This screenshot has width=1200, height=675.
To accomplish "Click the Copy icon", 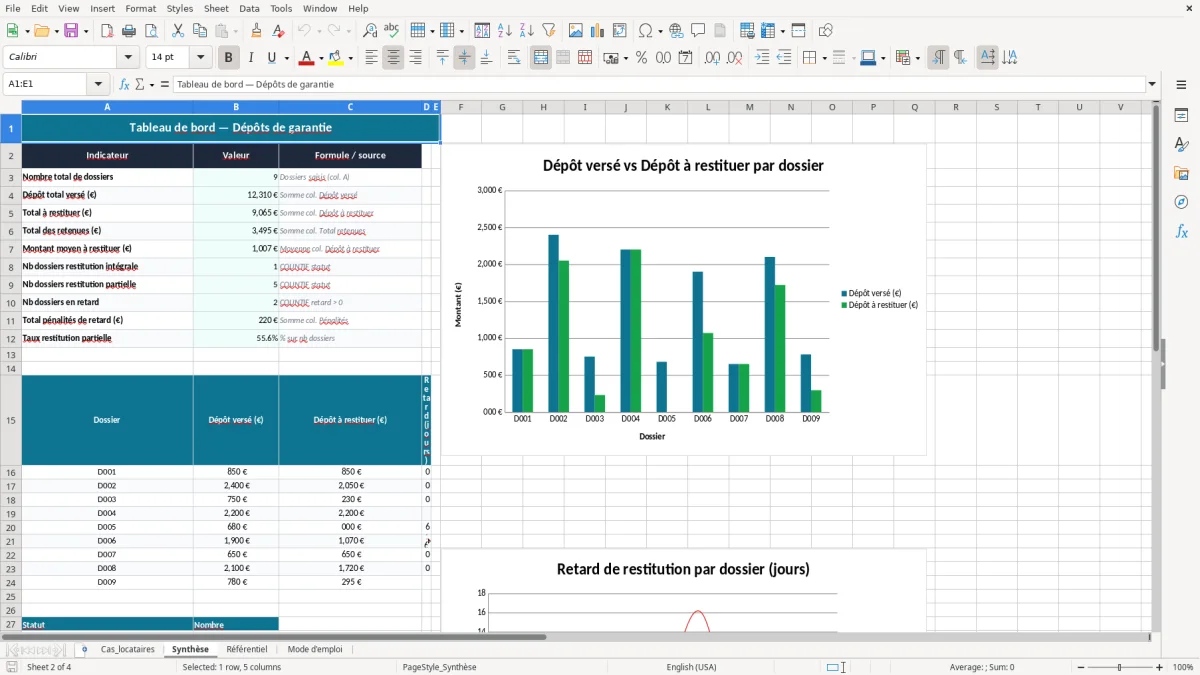I will [x=199, y=31].
